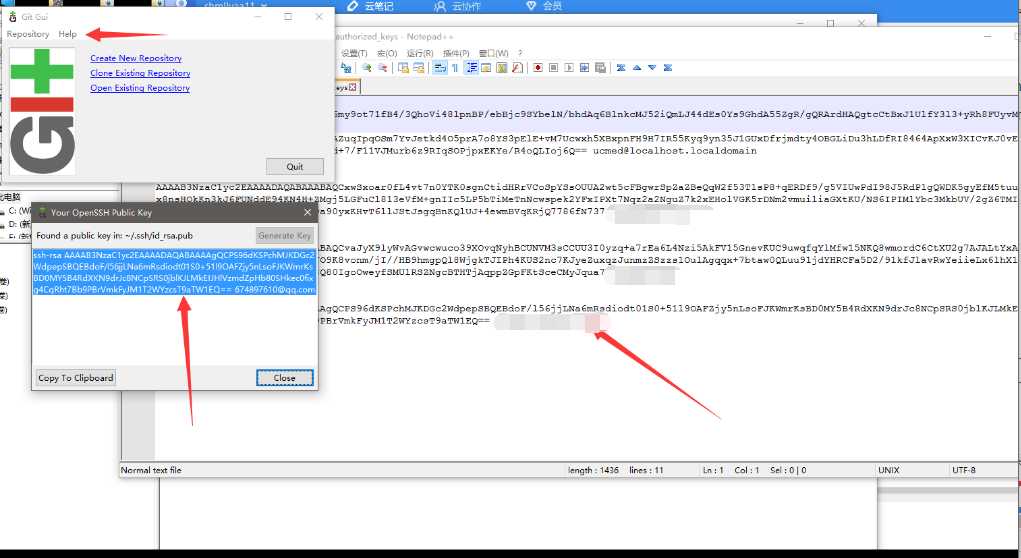The image size is (1021, 558).
Task: Click the Zoom In toolbar icon
Action: click(x=367, y=68)
